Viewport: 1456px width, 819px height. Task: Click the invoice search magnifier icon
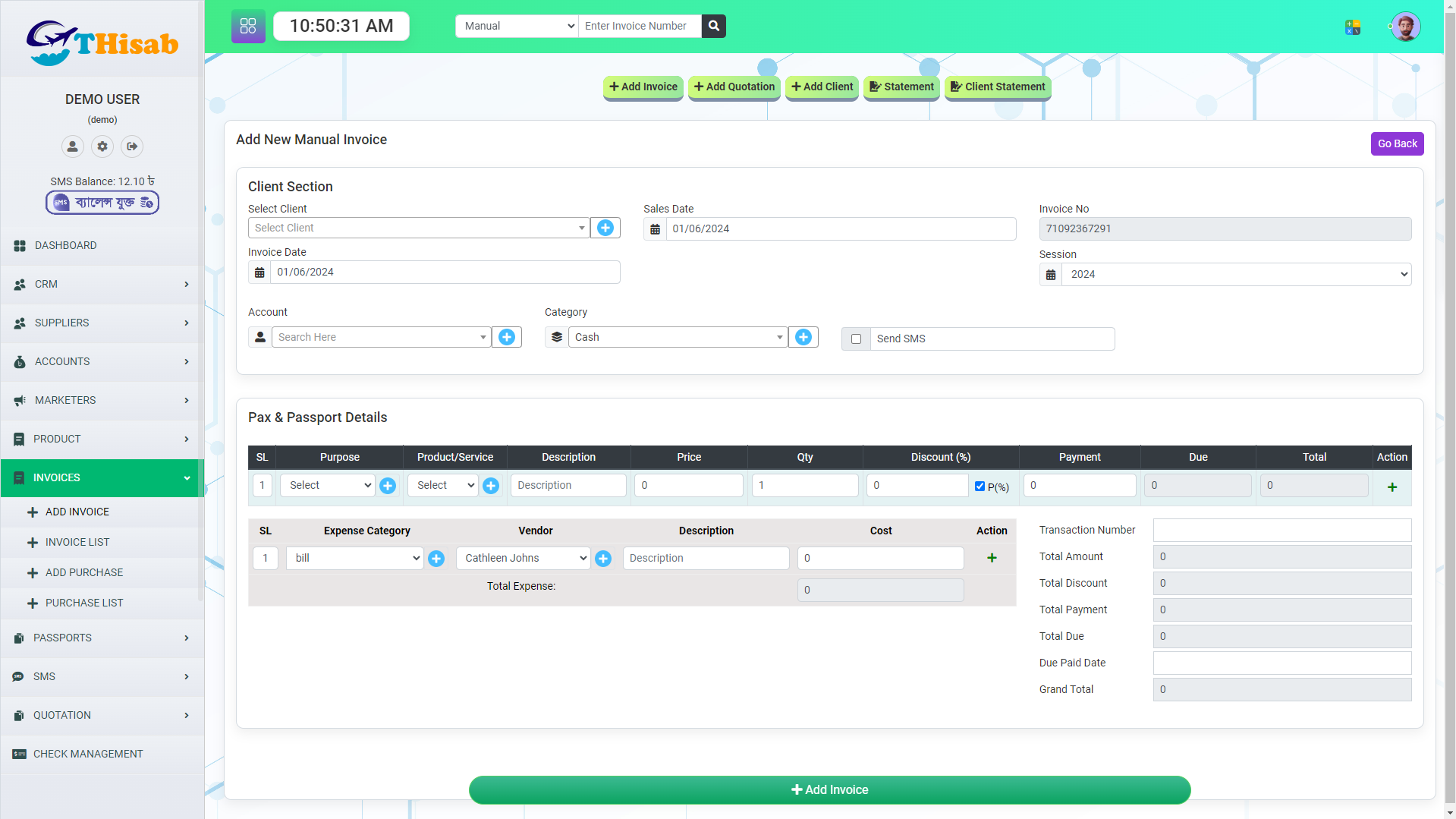pos(713,26)
